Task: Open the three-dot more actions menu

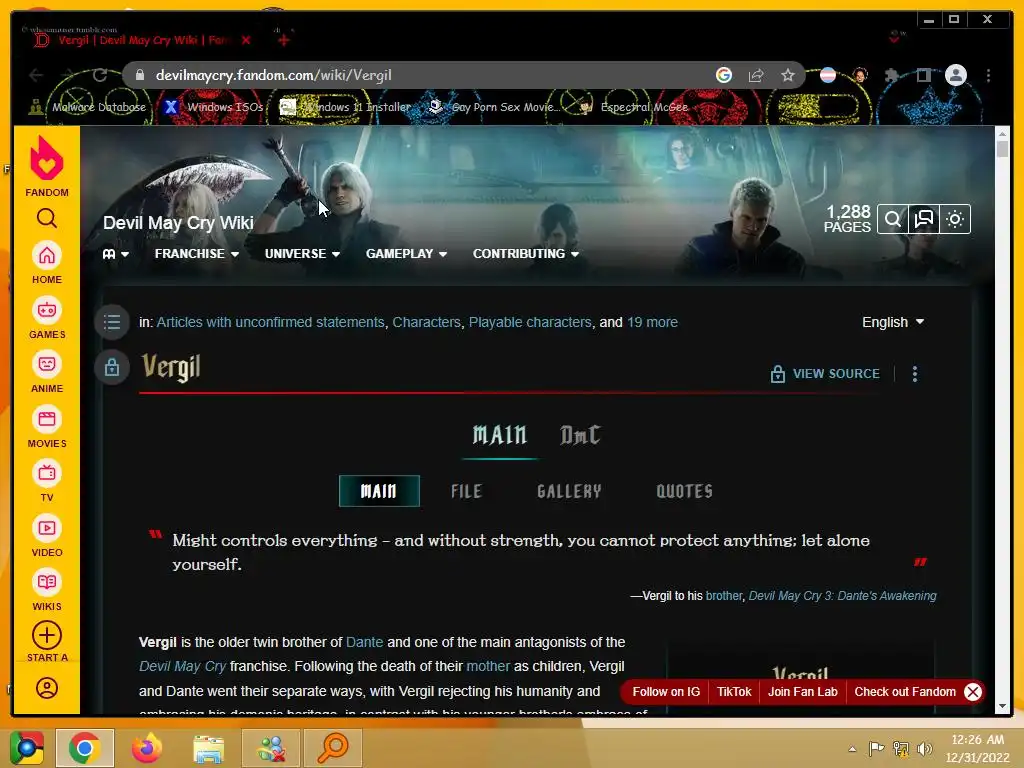Action: [915, 374]
